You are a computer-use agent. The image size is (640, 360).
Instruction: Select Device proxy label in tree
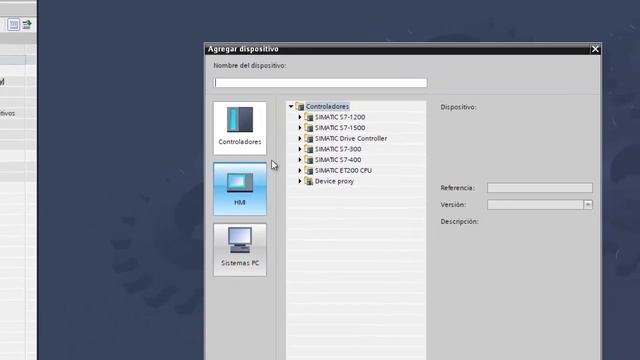tap(334, 181)
